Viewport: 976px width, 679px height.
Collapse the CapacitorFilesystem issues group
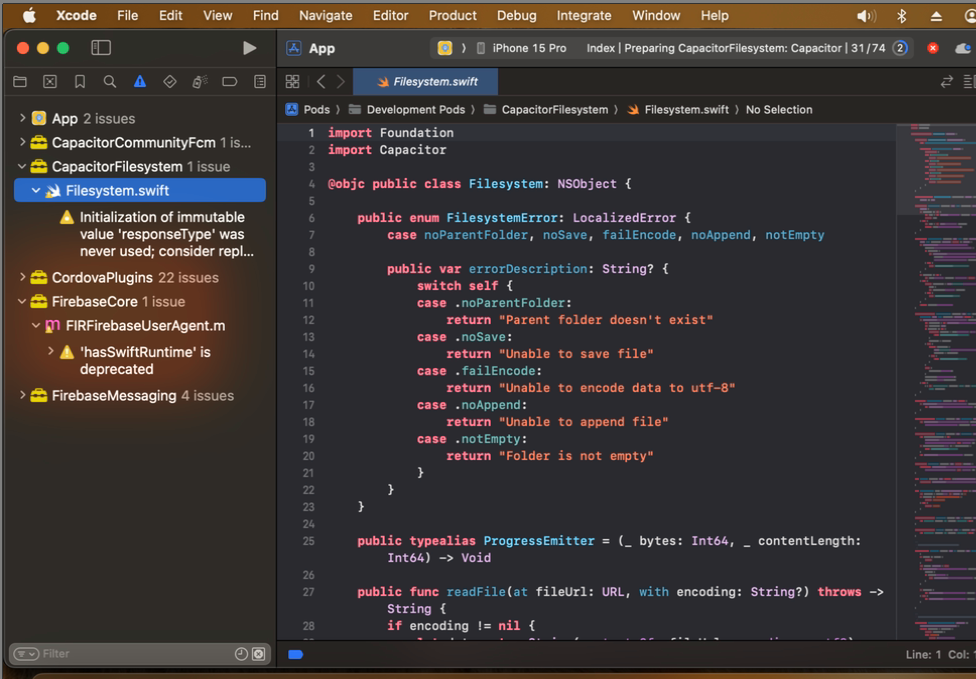coord(22,166)
